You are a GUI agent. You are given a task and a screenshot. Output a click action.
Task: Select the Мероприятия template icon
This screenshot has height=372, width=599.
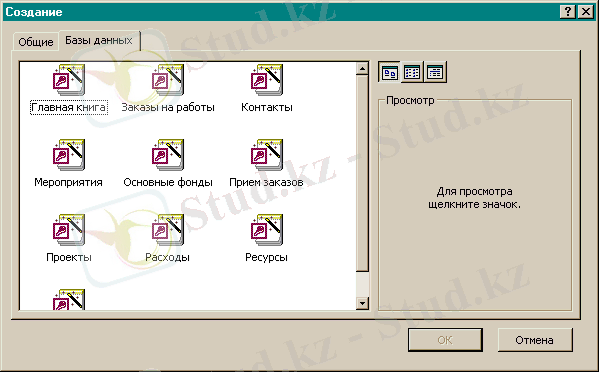(69, 155)
